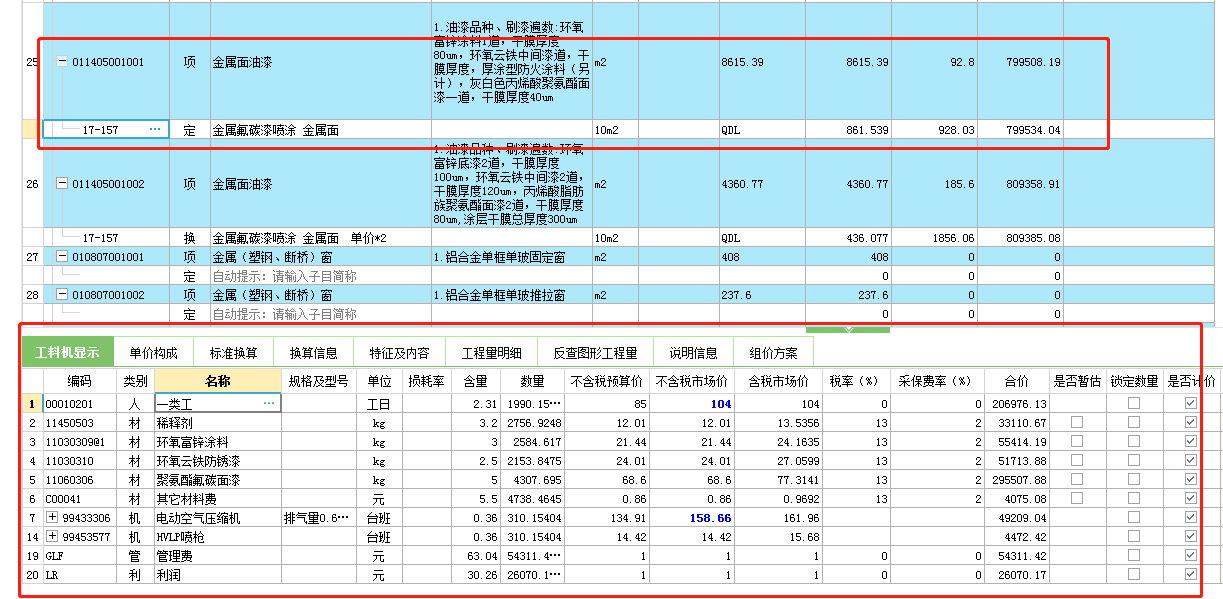
Task: Toggle 是否计价 checkbox on the HVLP喷枪 row
Action: point(1190,537)
